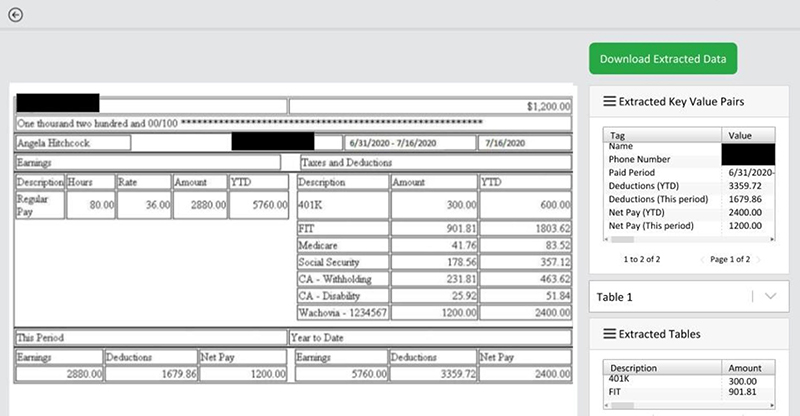This screenshot has height=416, width=800.
Task: Click the 3359.72 value in key value grid
Action: click(745, 186)
